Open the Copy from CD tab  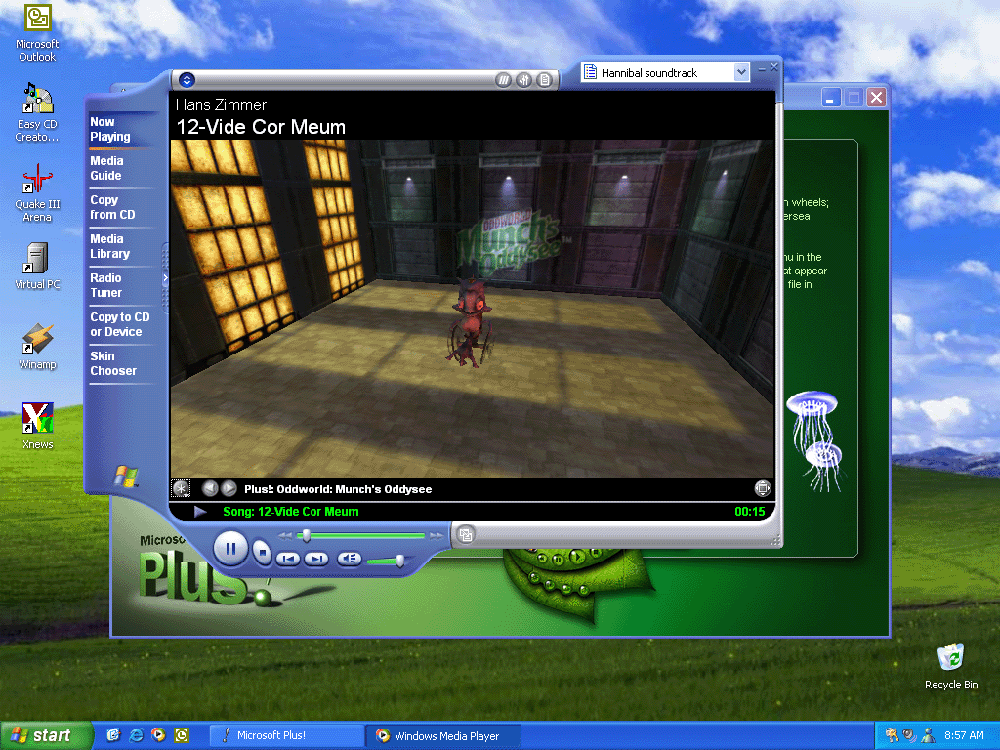(112, 207)
